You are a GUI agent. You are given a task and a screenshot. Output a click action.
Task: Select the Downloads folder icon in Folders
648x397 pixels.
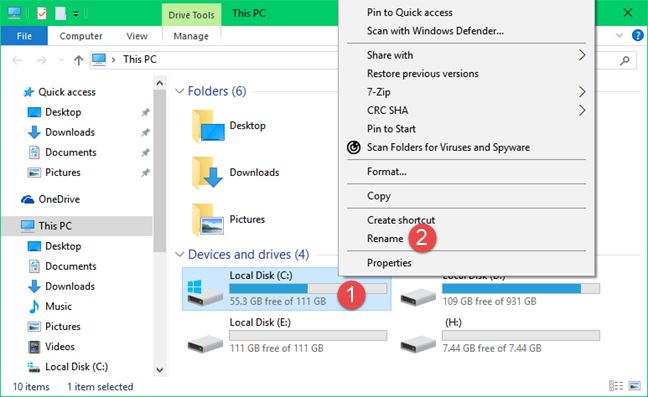point(208,173)
